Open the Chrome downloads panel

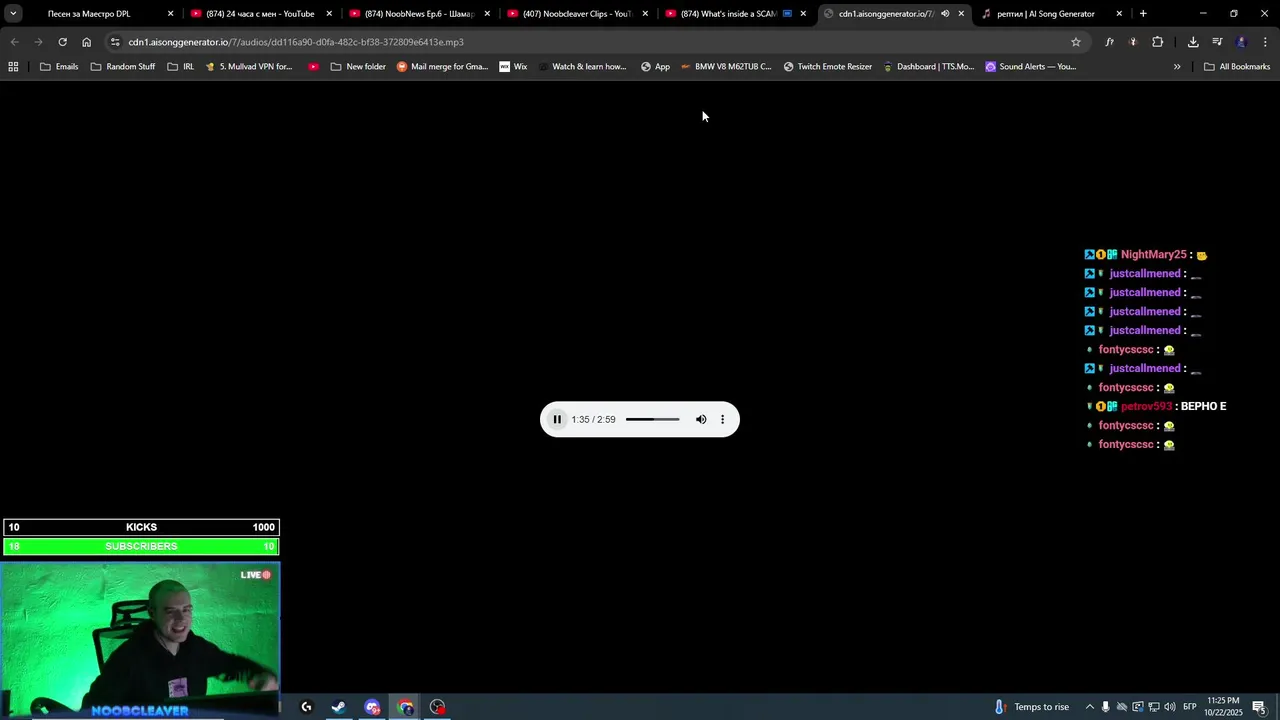coord(1193,42)
